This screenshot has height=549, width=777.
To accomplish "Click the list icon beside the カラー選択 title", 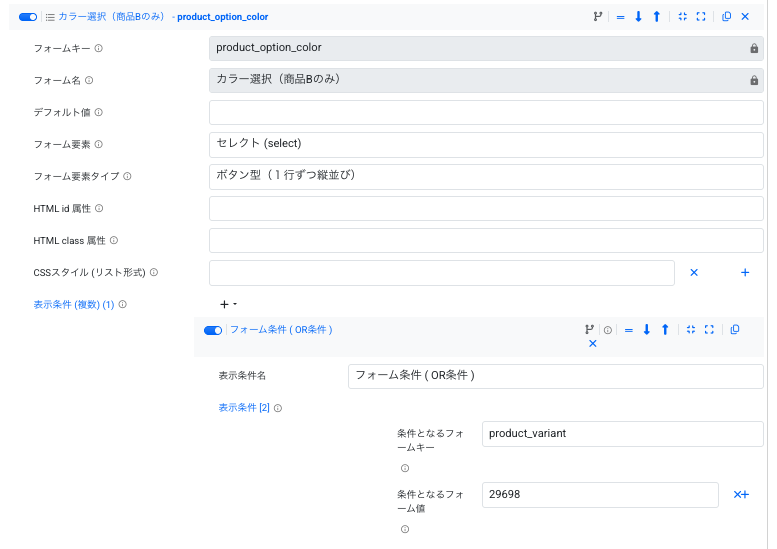I will click(x=50, y=17).
